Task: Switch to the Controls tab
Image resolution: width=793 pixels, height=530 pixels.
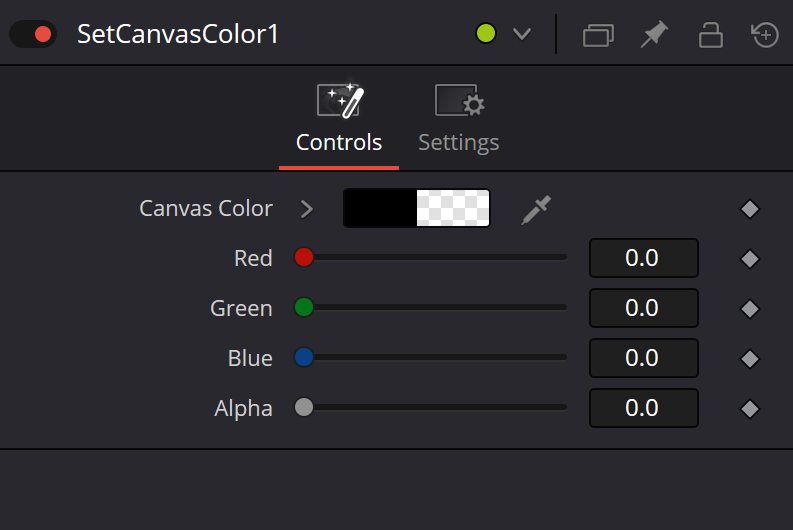Action: click(339, 119)
